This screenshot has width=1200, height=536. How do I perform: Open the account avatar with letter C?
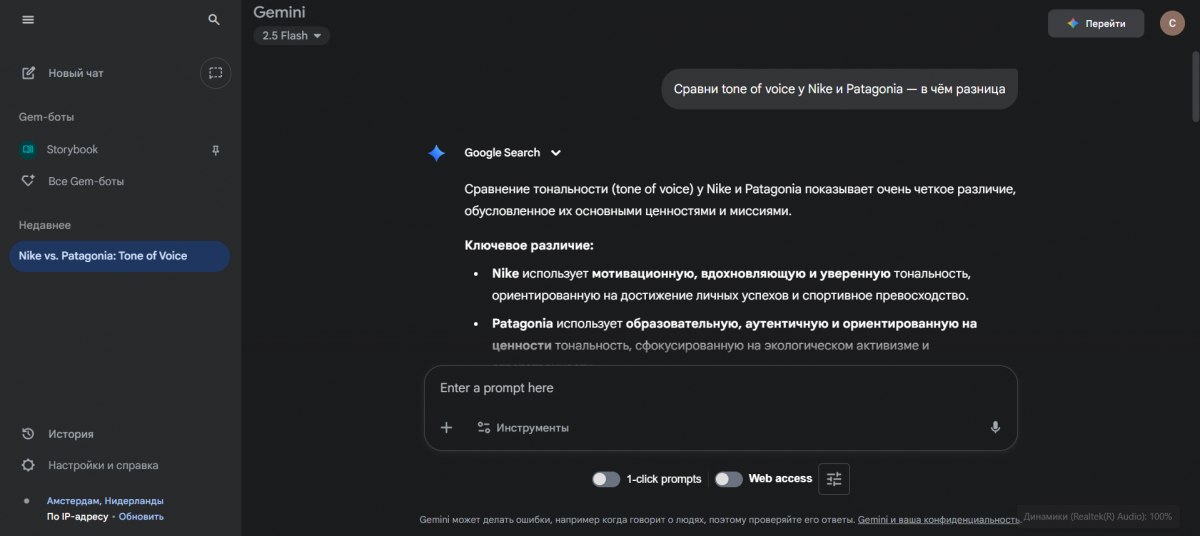pos(1172,23)
